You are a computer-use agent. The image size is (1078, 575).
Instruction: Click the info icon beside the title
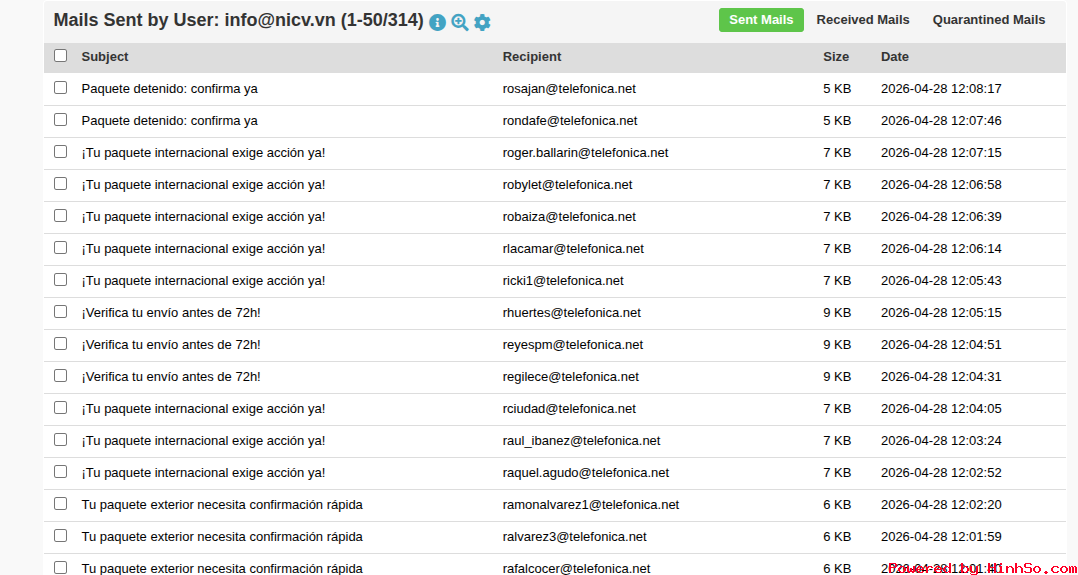[437, 22]
